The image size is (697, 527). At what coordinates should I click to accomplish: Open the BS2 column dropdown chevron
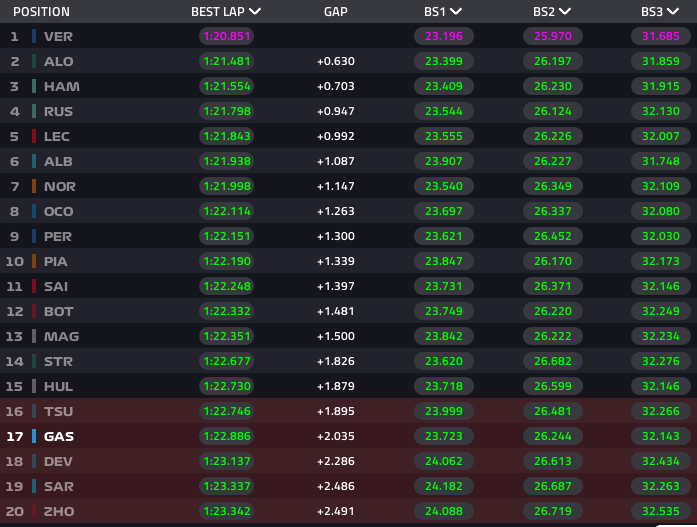(565, 12)
